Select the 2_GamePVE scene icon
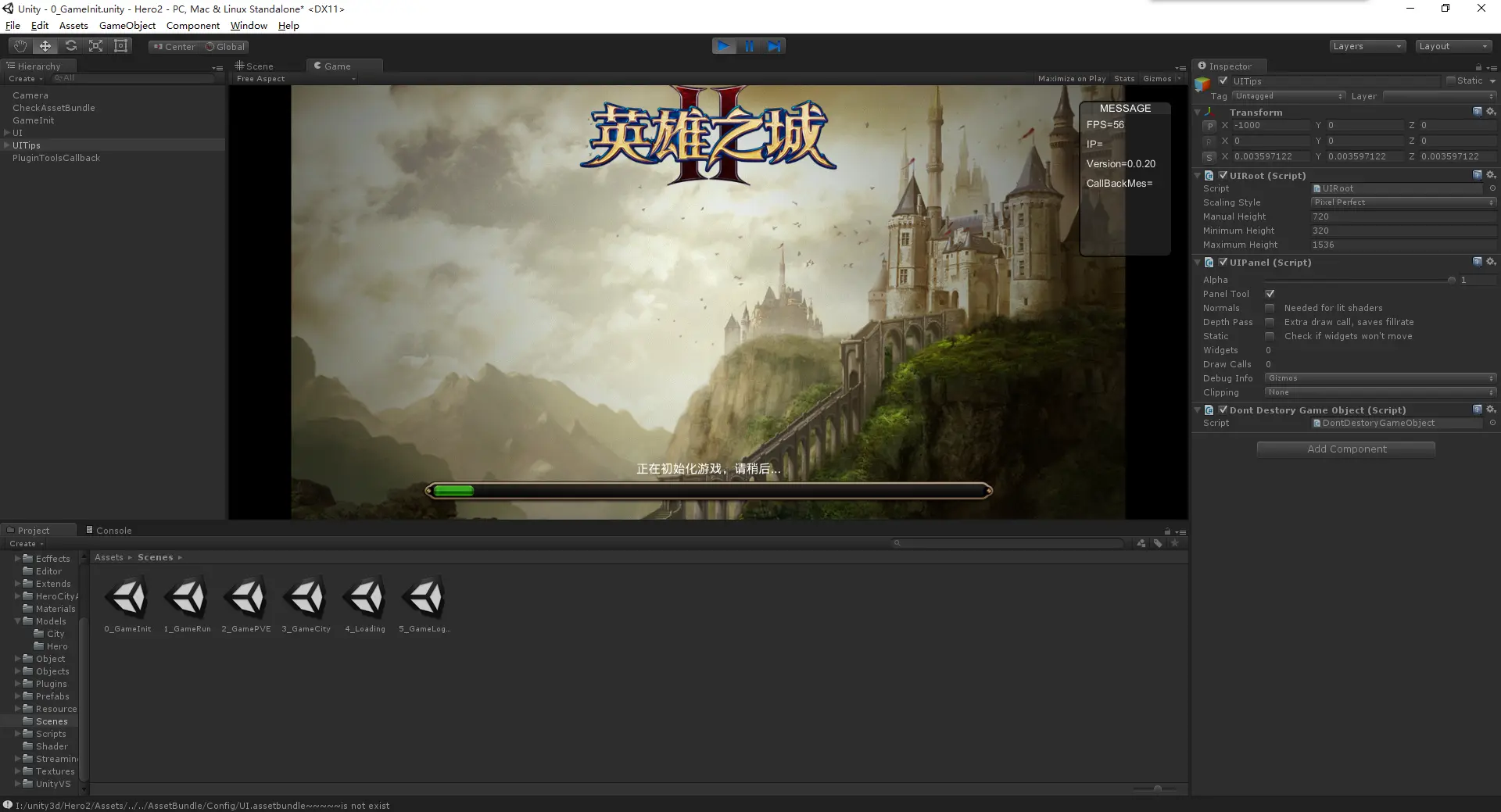 coord(246,598)
